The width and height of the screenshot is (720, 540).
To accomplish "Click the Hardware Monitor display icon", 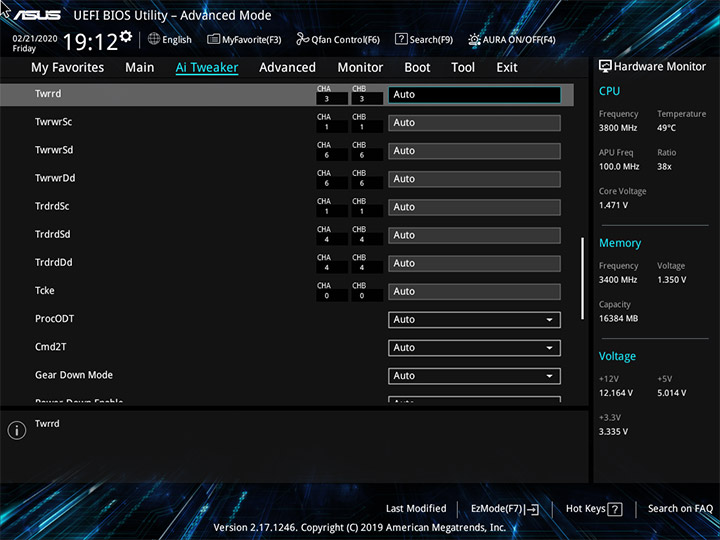I will click(x=605, y=66).
